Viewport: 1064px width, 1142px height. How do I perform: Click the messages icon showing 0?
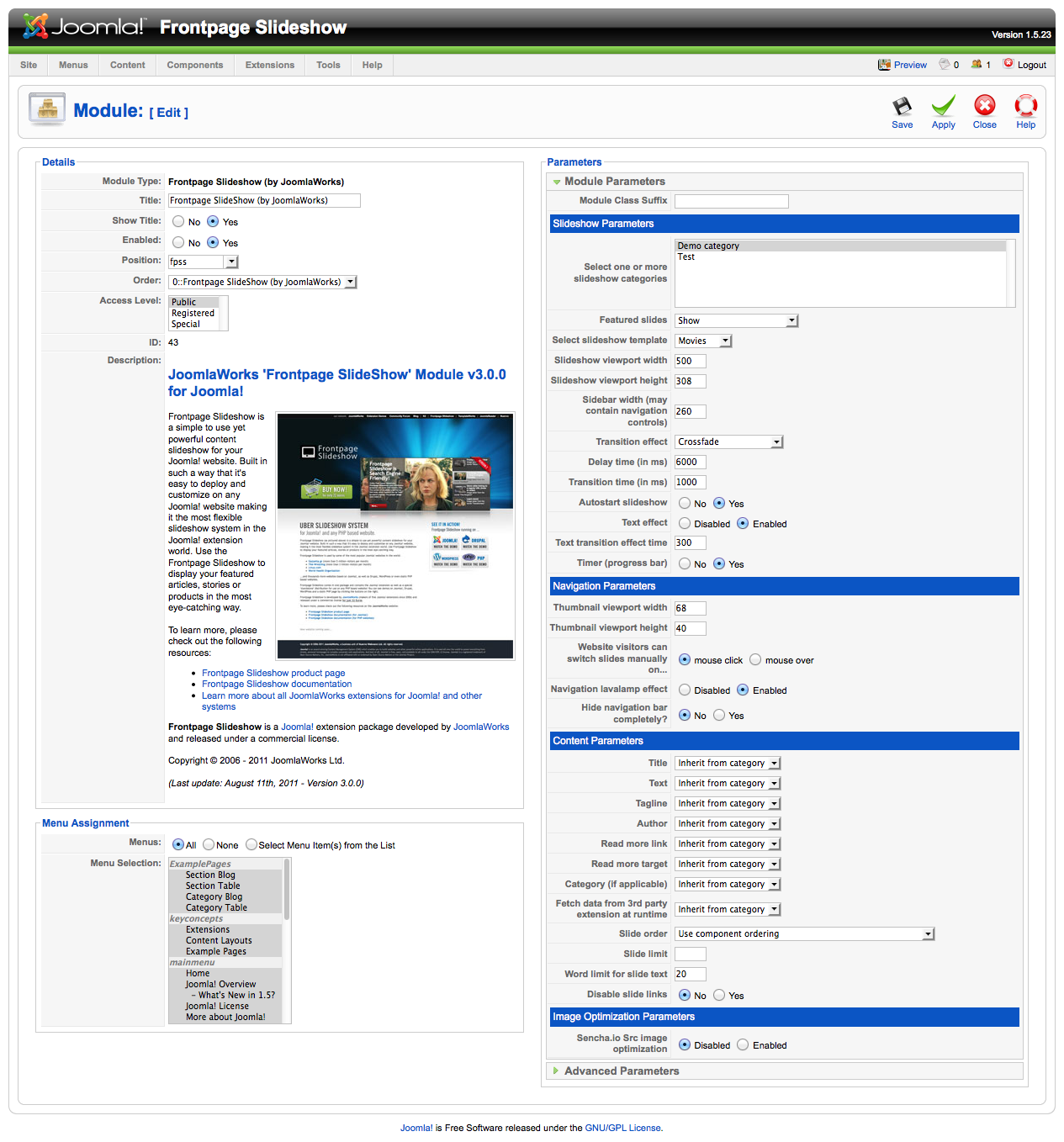click(945, 64)
